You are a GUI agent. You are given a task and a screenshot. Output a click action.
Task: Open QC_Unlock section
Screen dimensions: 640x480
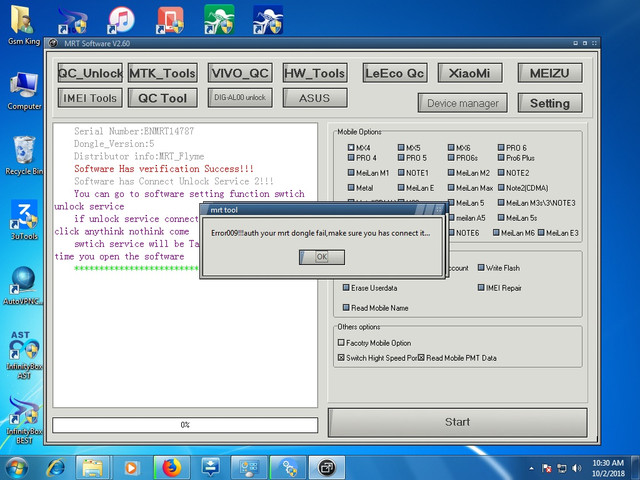tap(90, 73)
